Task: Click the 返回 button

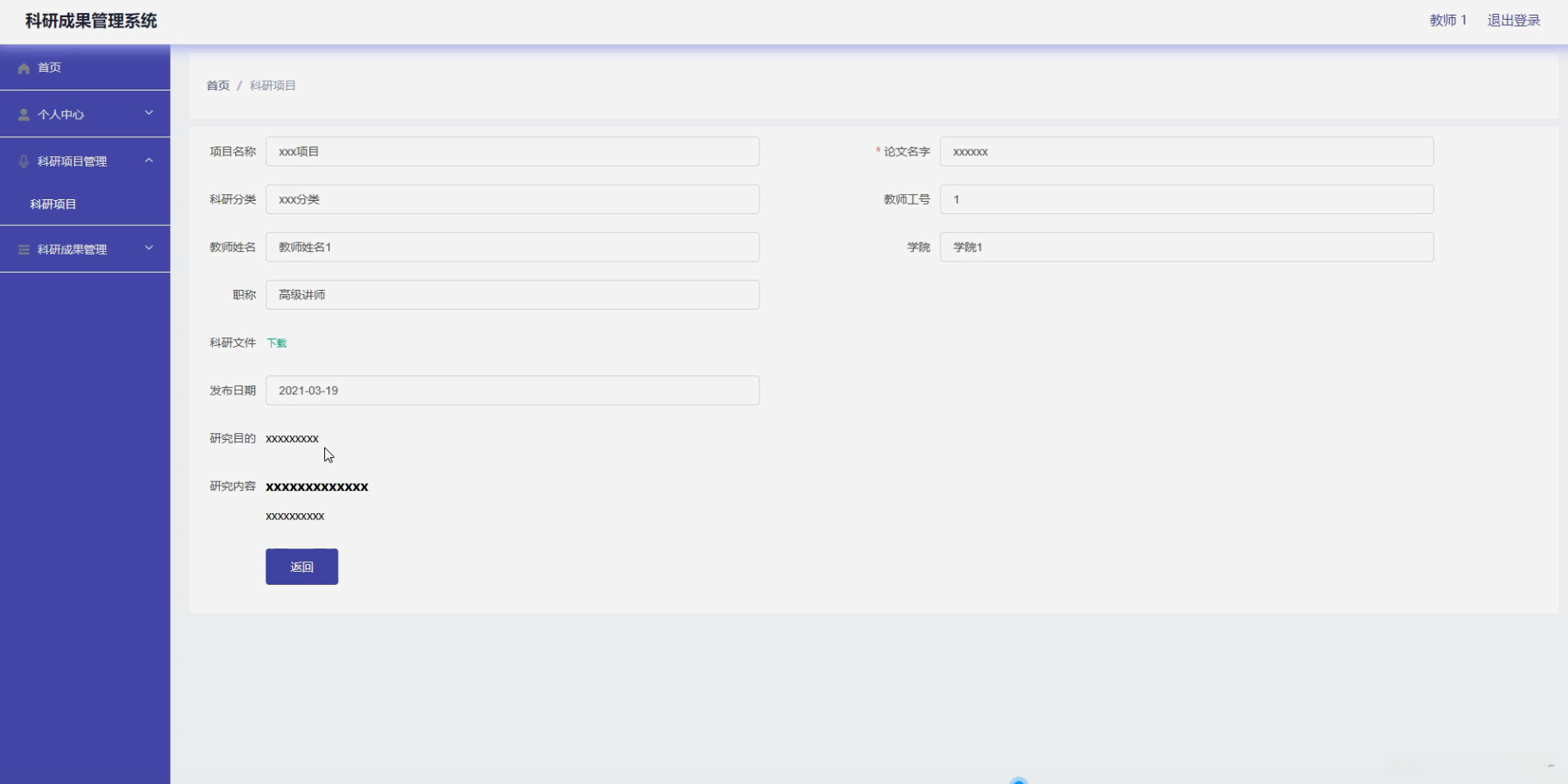Action: pyautogui.click(x=302, y=567)
